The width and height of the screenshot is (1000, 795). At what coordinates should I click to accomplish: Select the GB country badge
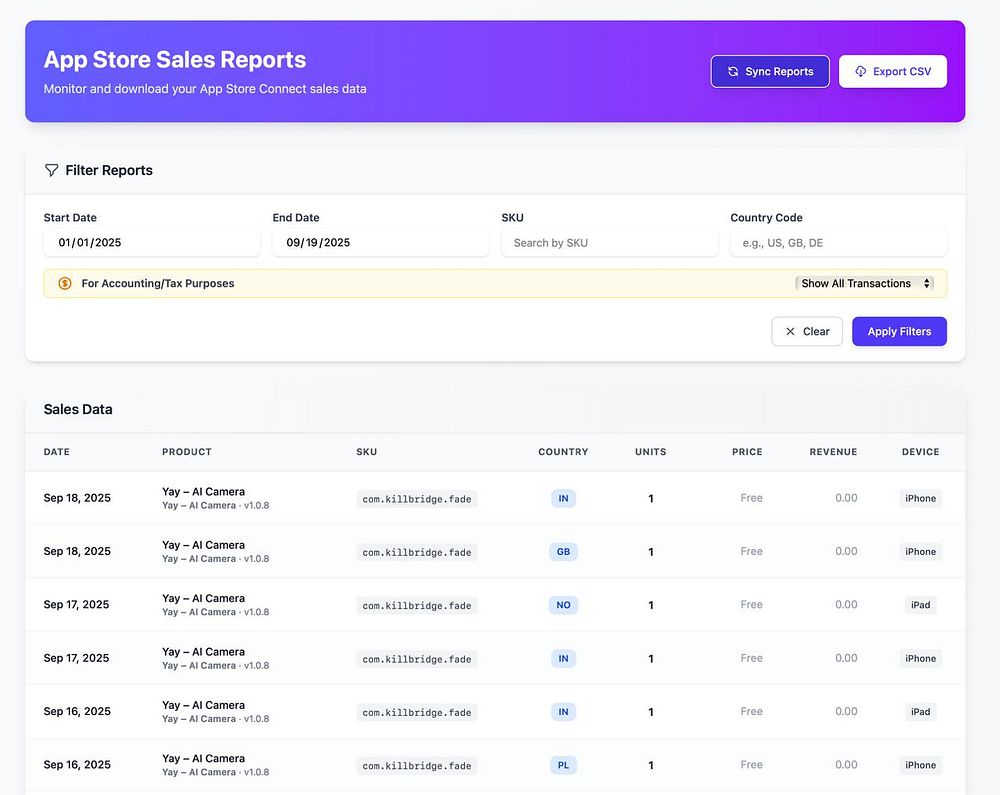tap(563, 552)
